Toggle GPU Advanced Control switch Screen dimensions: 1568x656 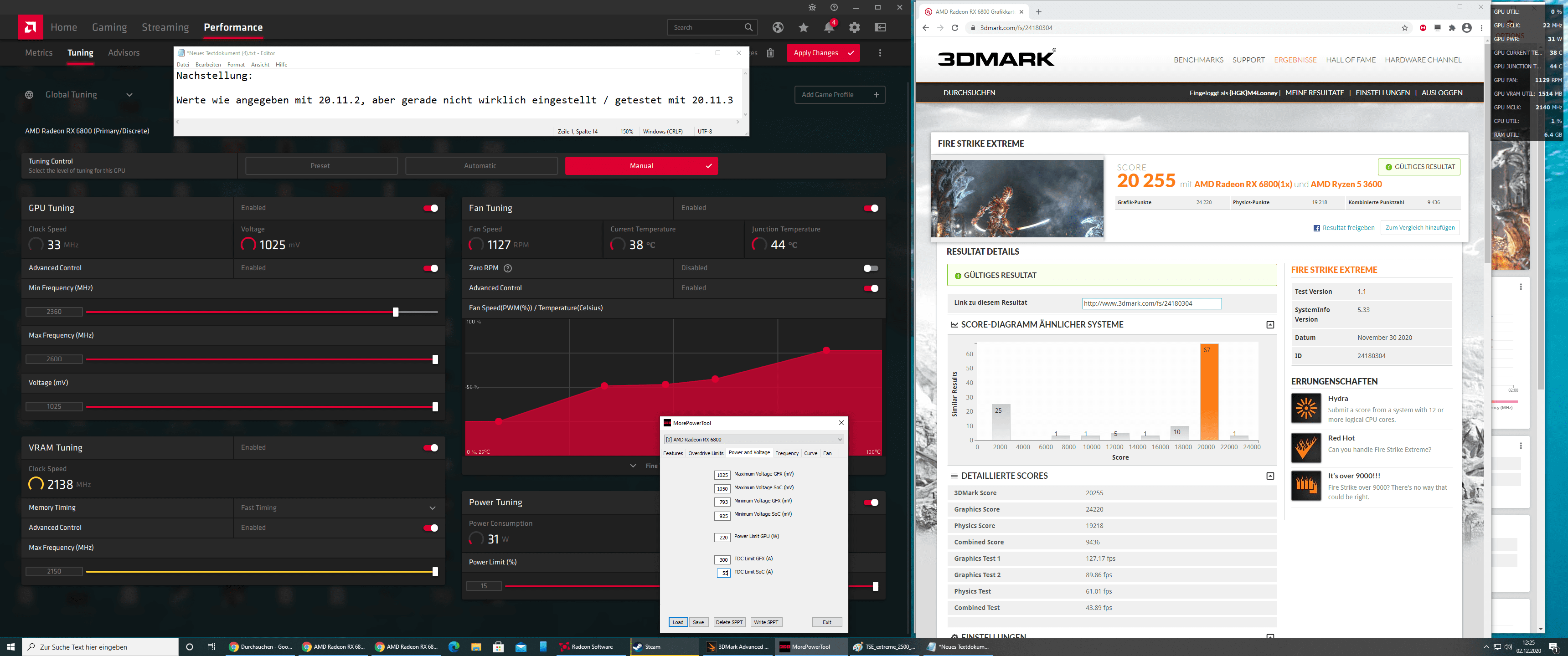pyautogui.click(x=430, y=268)
